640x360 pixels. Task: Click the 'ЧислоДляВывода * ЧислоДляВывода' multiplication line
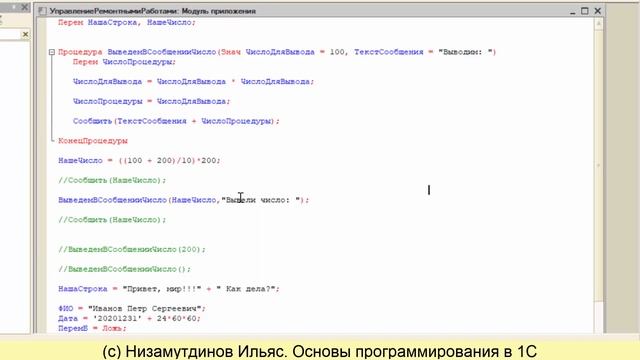[193, 82]
